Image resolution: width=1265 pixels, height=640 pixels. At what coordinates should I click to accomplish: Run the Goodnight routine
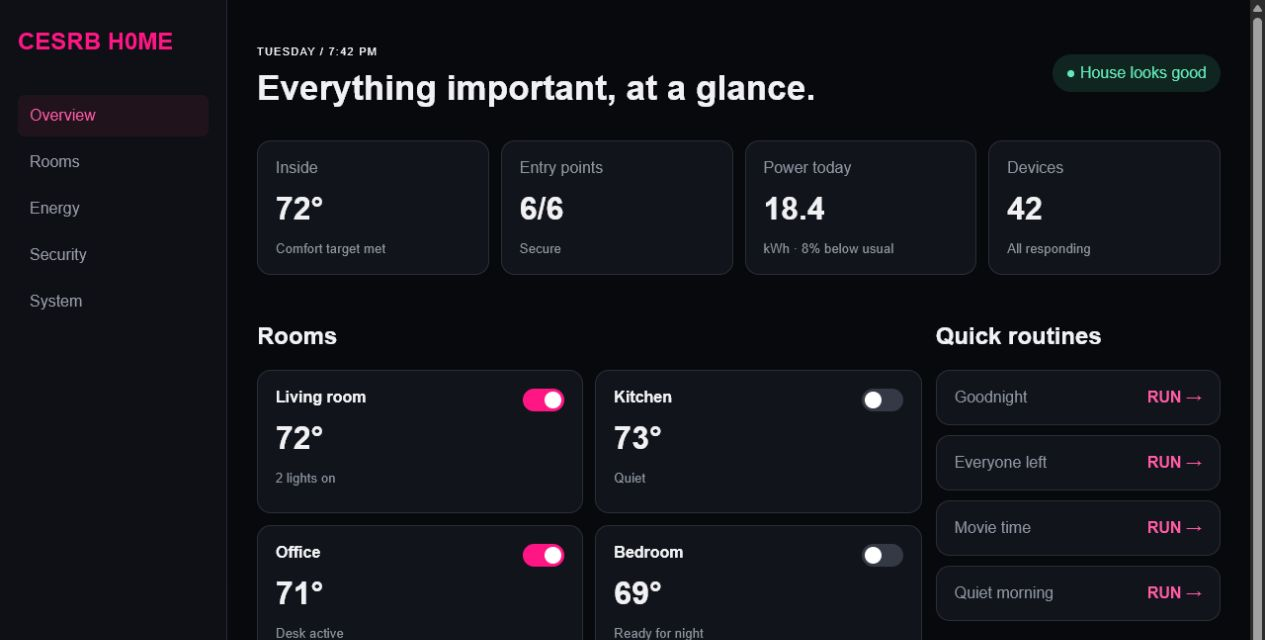1078,397
